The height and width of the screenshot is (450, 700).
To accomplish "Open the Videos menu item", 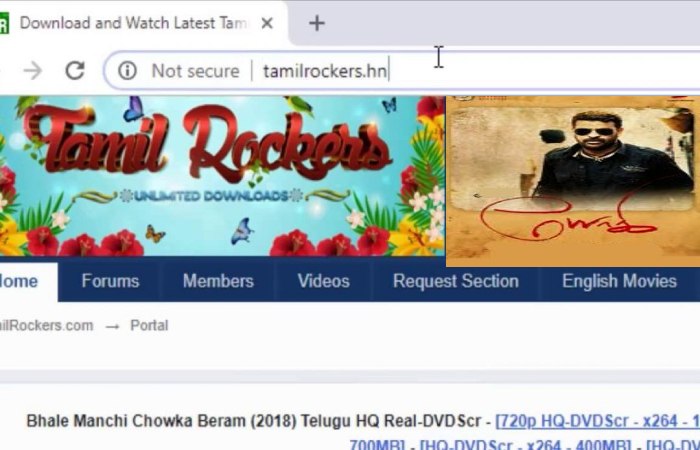I will (324, 281).
